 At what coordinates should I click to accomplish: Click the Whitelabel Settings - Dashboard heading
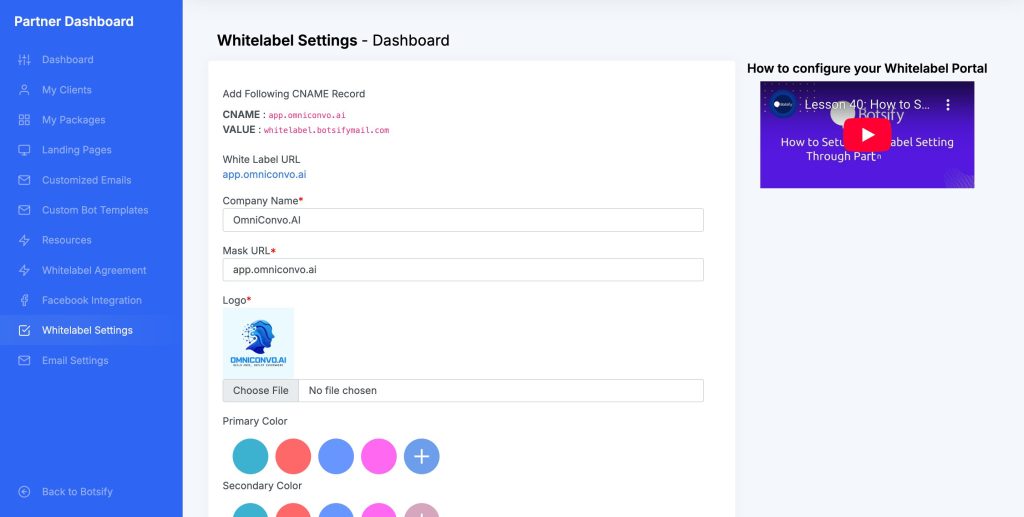(333, 40)
